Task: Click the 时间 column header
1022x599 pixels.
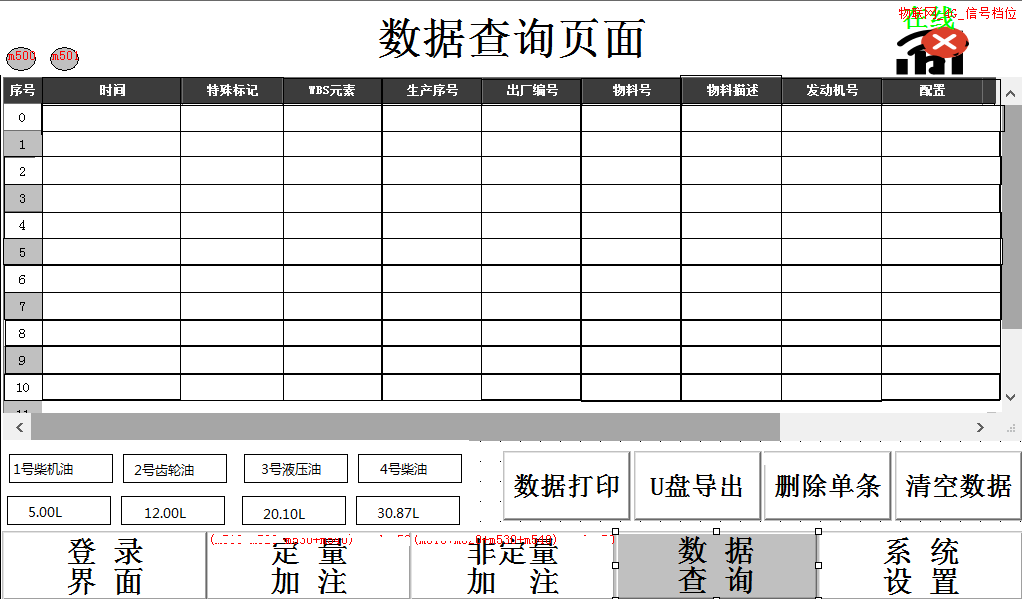Action: (112, 91)
